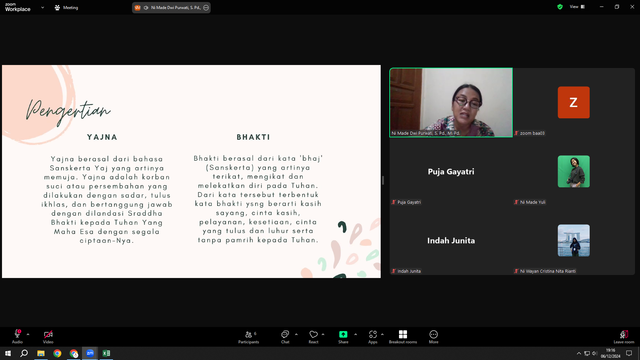Screen dimensions: 640x360
Task: Open the Chat panel
Action: 285,337
